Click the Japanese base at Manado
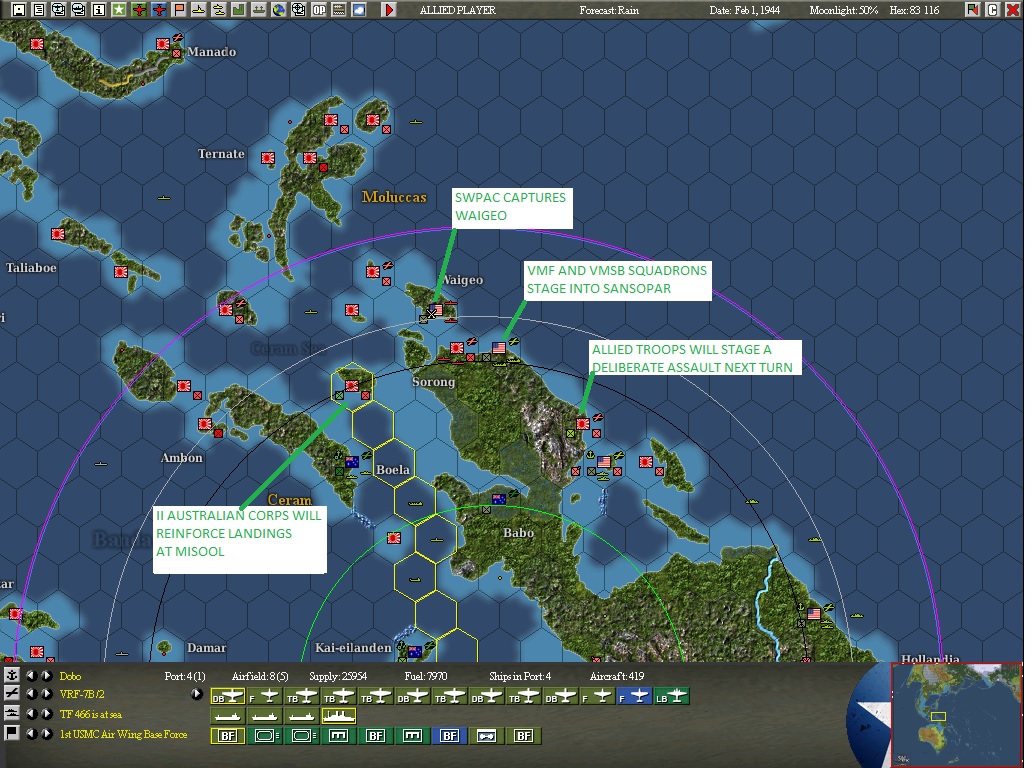 coord(163,43)
